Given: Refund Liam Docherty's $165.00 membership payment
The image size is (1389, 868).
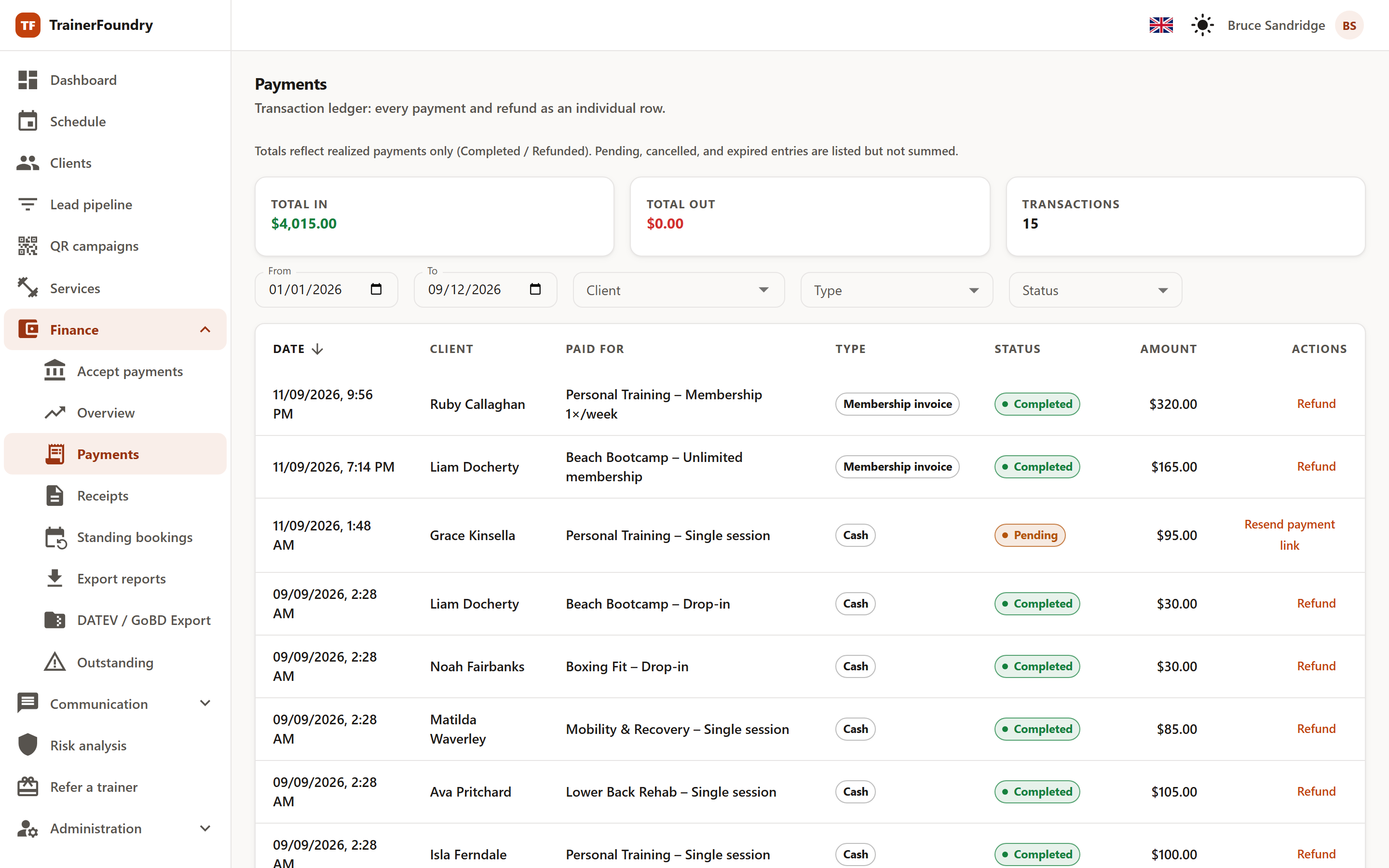Looking at the screenshot, I should (1316, 466).
